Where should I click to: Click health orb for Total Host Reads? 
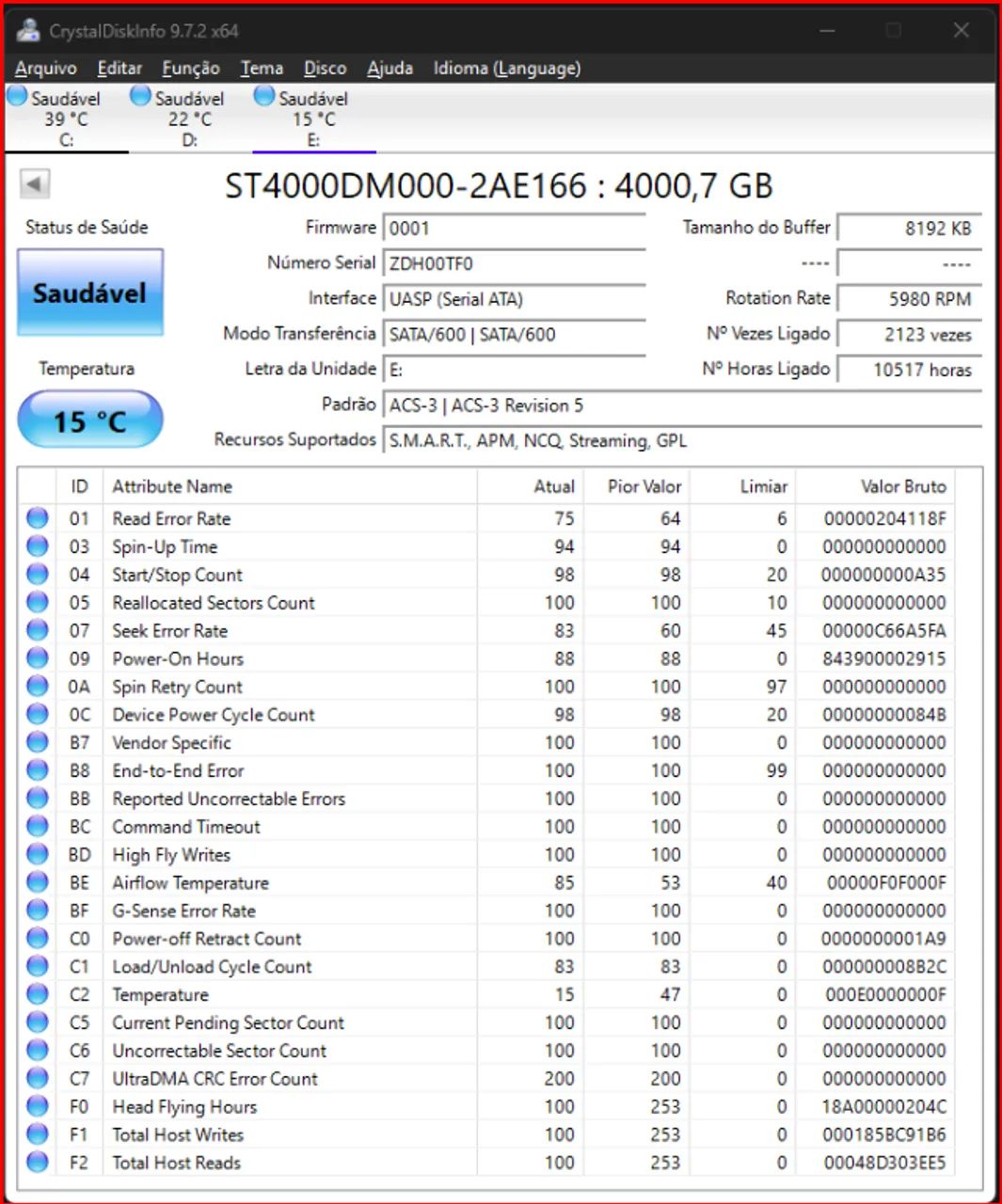(37, 1162)
